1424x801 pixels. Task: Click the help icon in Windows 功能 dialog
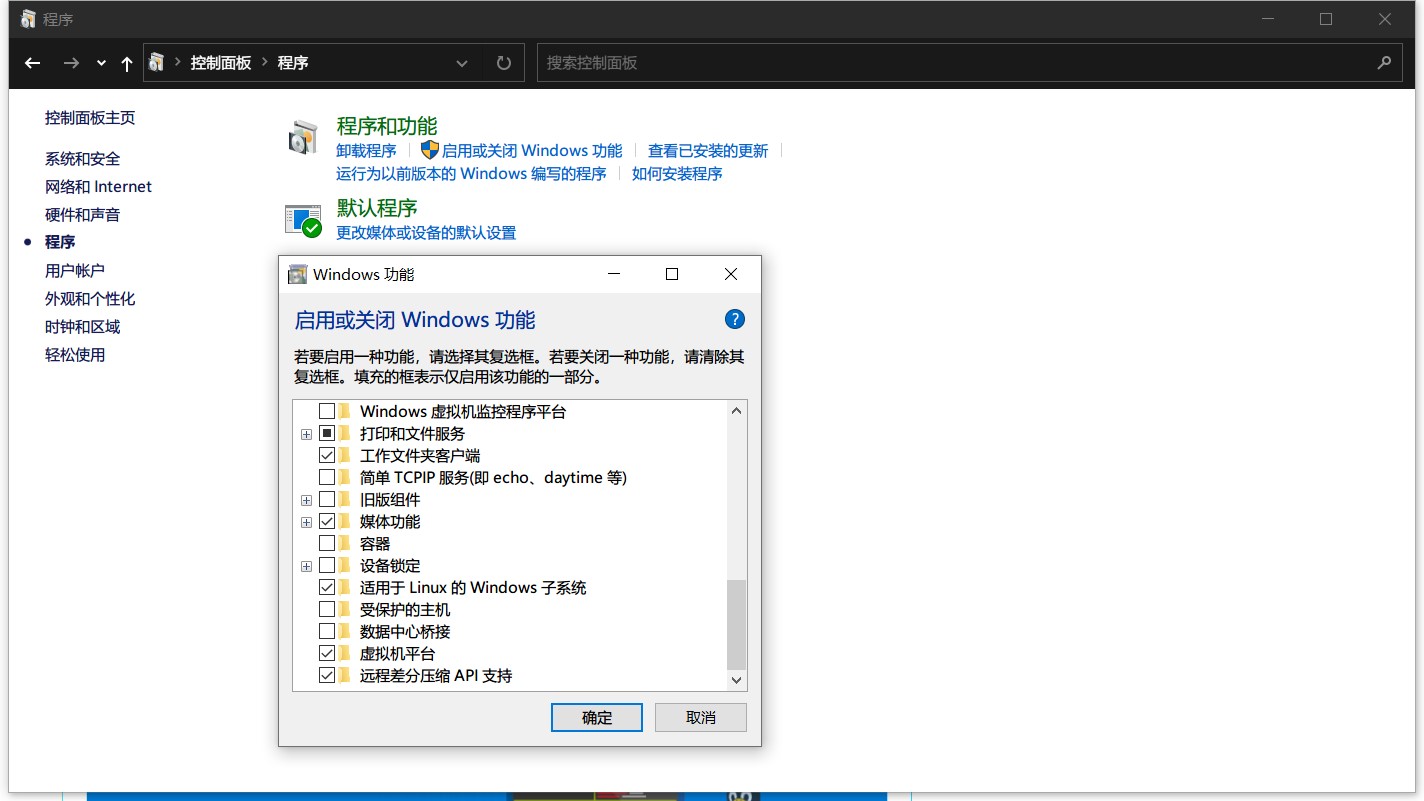tap(734, 320)
